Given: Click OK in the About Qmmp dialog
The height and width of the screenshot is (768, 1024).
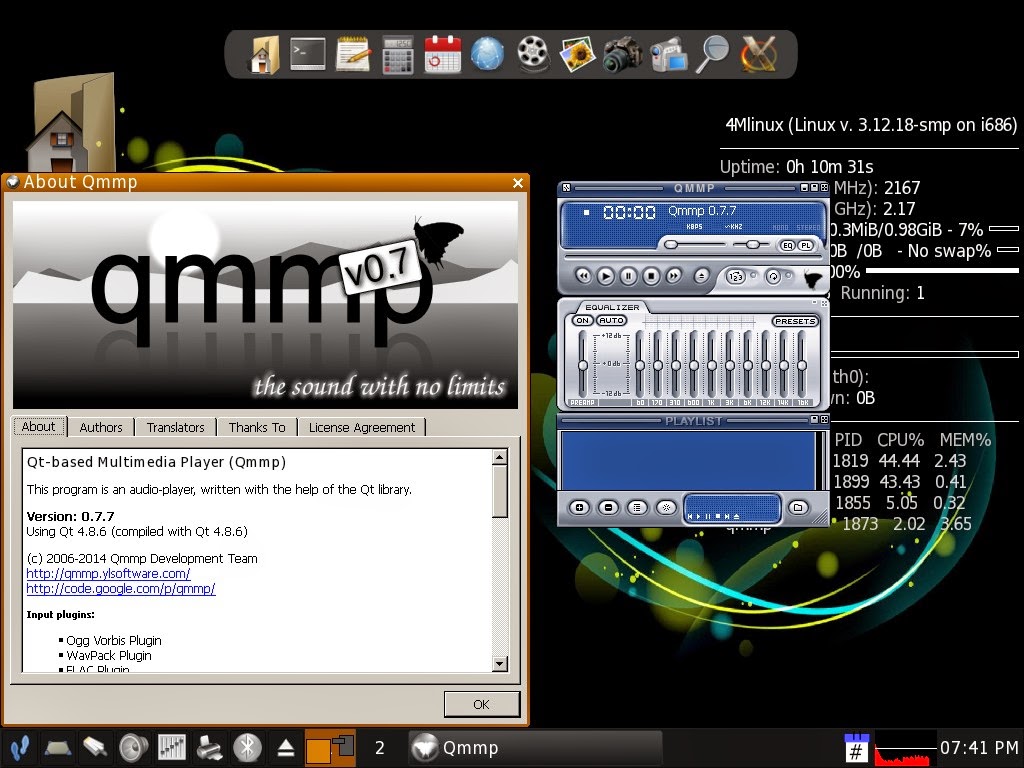Looking at the screenshot, I should (x=481, y=704).
